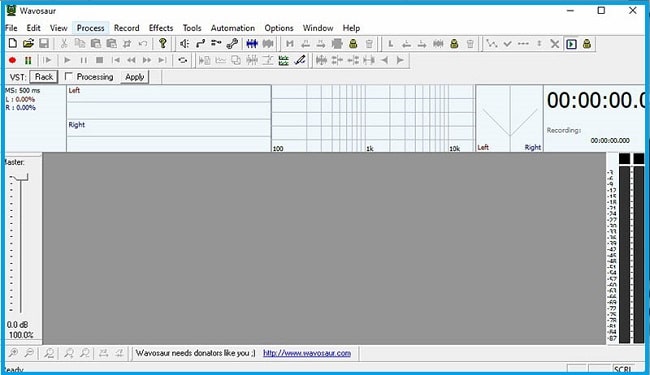
Task: Click the speaker audio output icon
Action: click(184, 44)
